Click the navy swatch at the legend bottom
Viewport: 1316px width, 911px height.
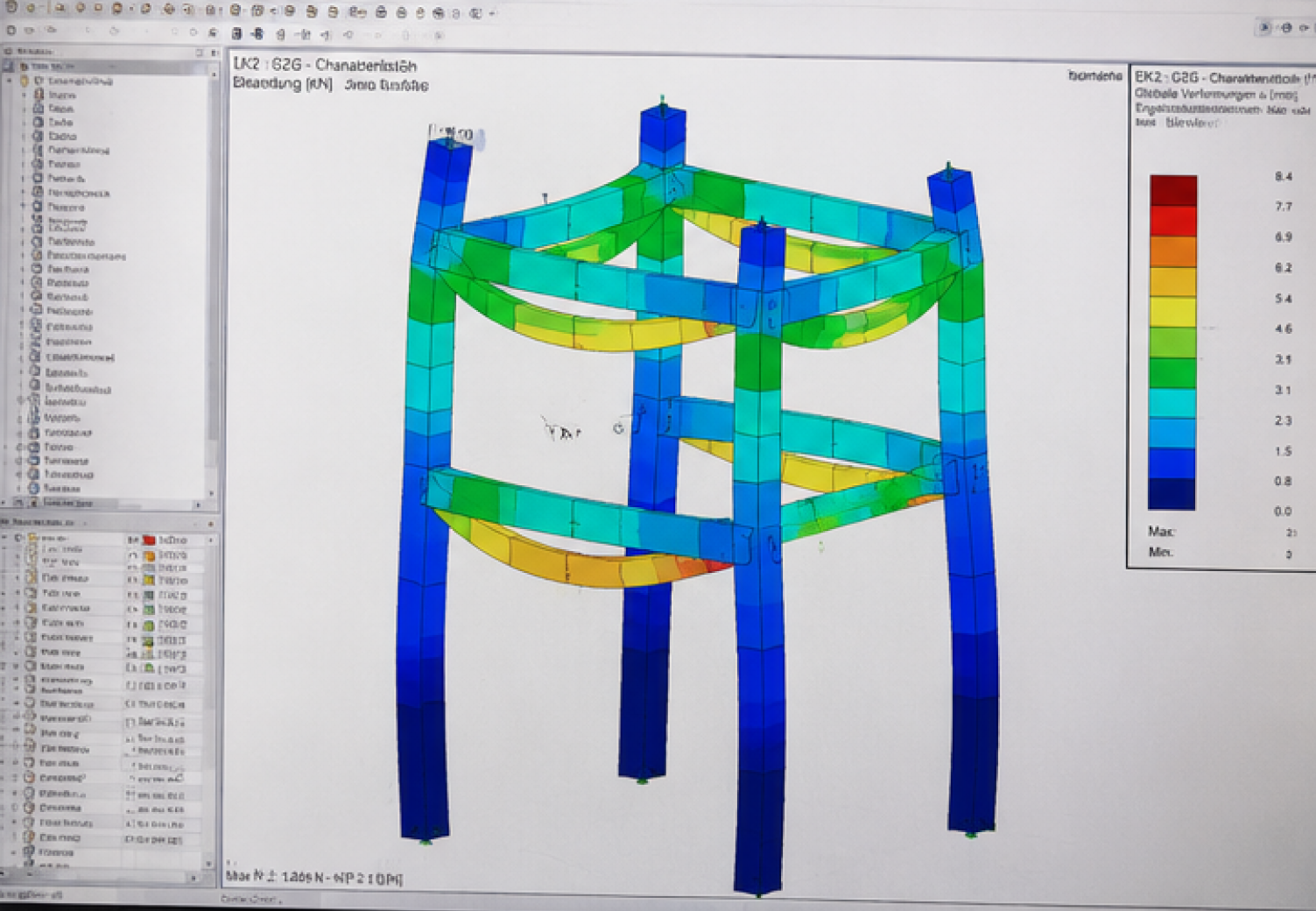point(1172,494)
